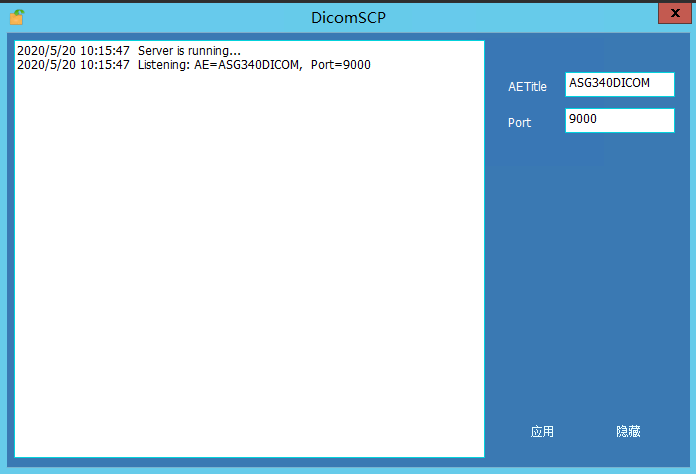696x474 pixels.
Task: Click the Port label text
Action: [x=519, y=123]
